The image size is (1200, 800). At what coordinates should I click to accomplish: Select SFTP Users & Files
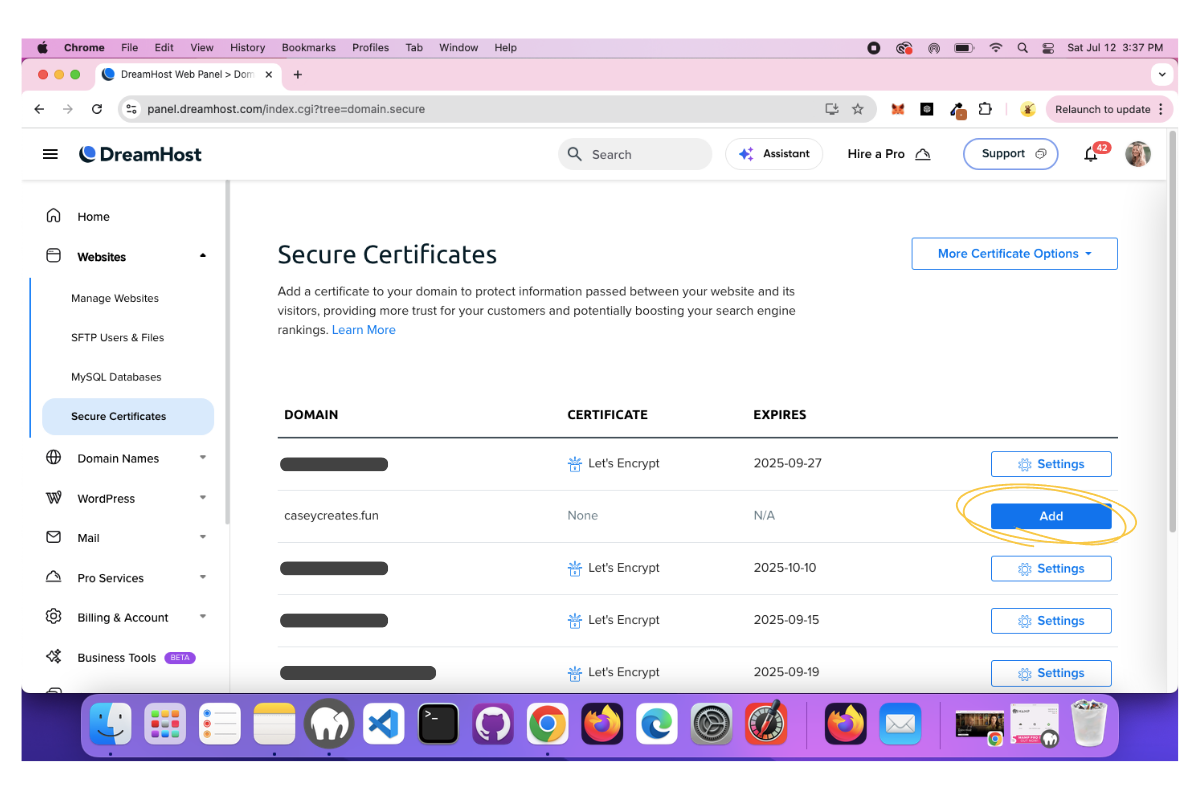tap(118, 337)
